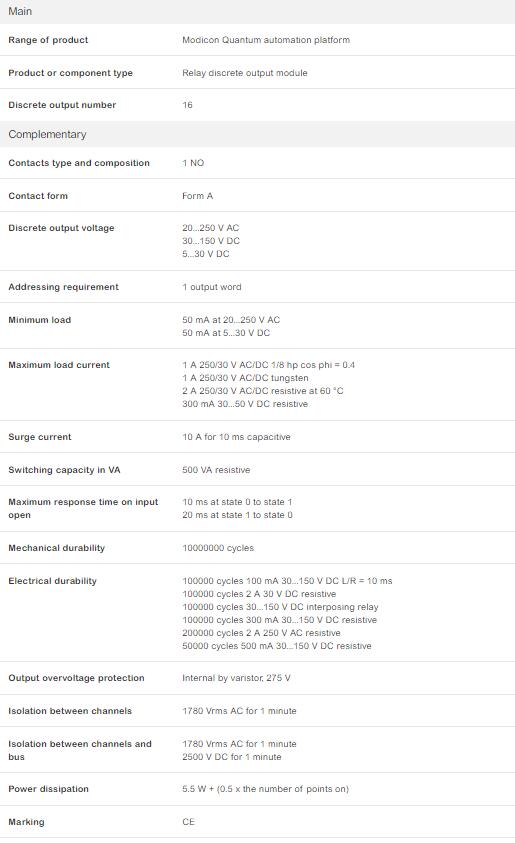Select the Mechanical durability label
Screen dimensions: 515x843
(x=56, y=548)
